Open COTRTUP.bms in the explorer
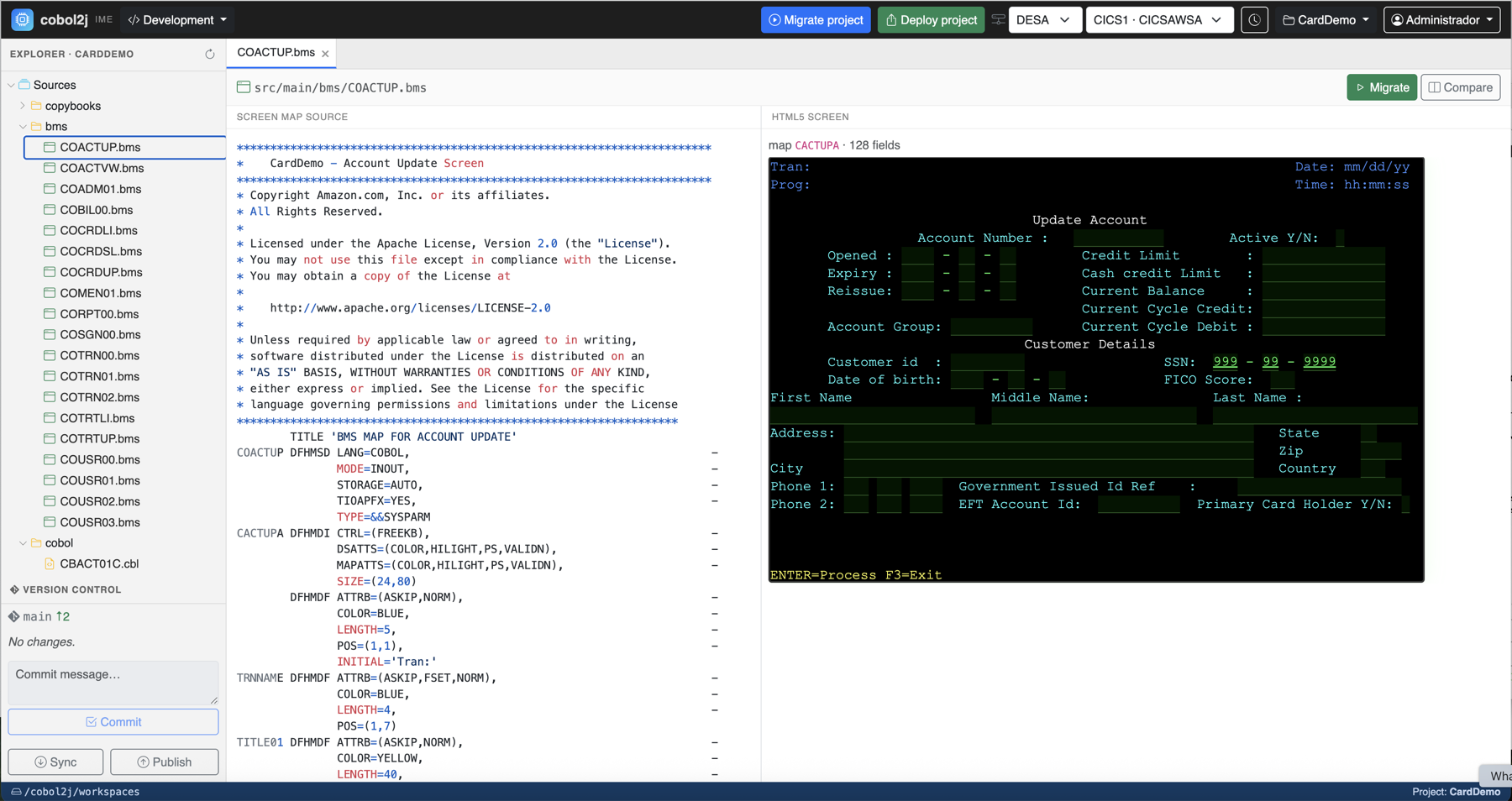The height and width of the screenshot is (801, 1512). (99, 439)
